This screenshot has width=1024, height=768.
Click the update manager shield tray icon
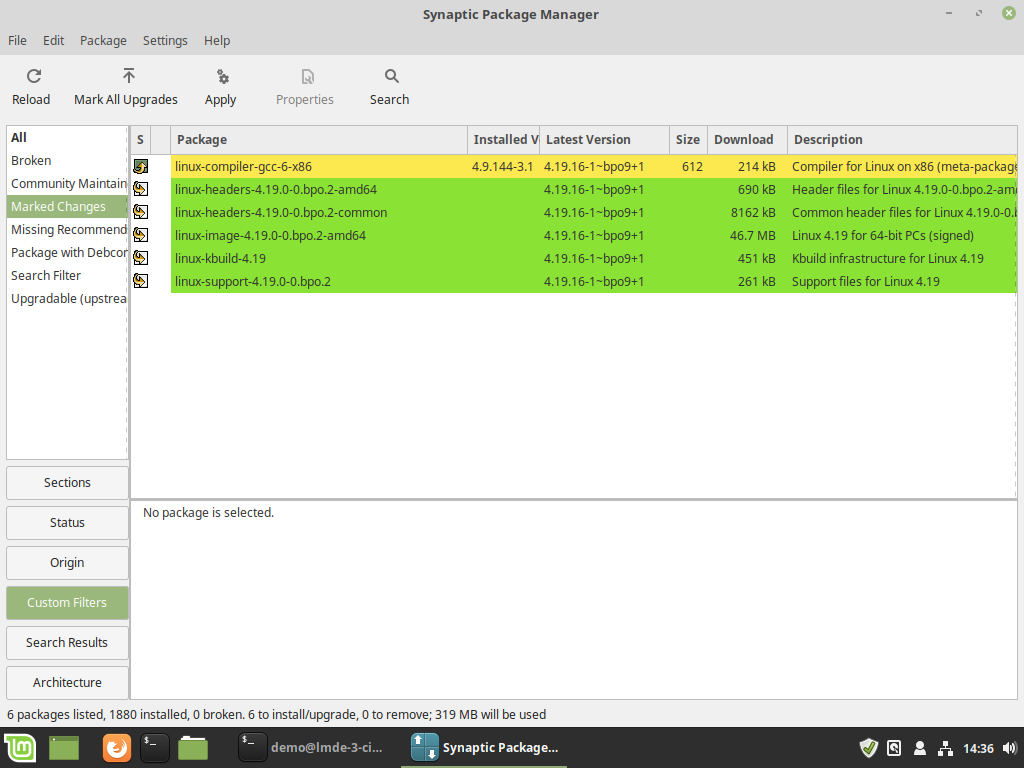pos(869,748)
